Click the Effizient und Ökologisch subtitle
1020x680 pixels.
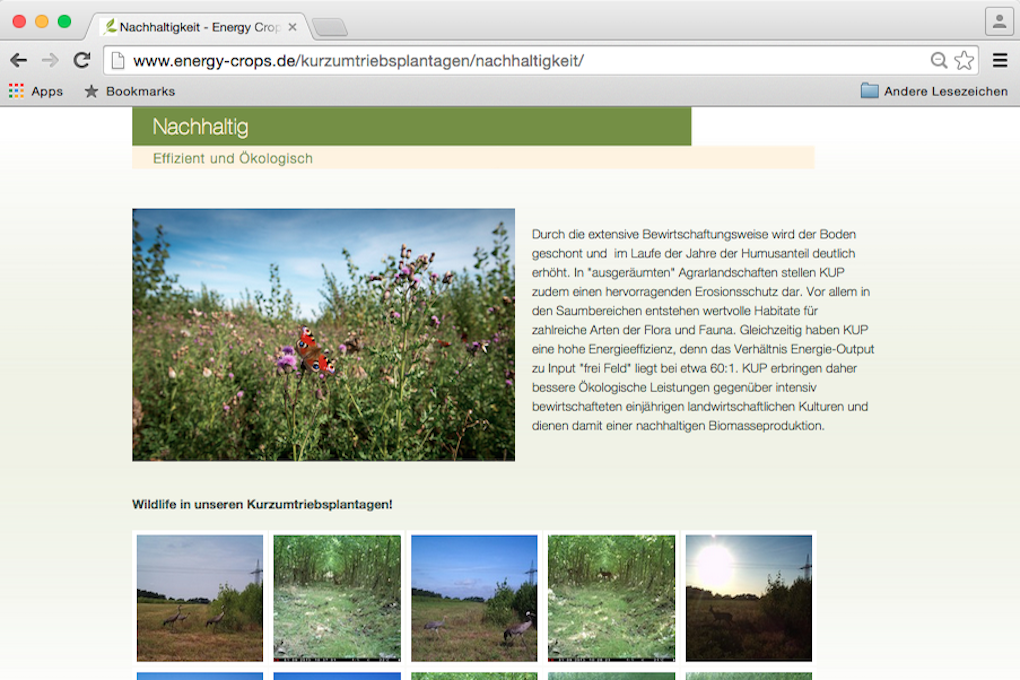(233, 158)
